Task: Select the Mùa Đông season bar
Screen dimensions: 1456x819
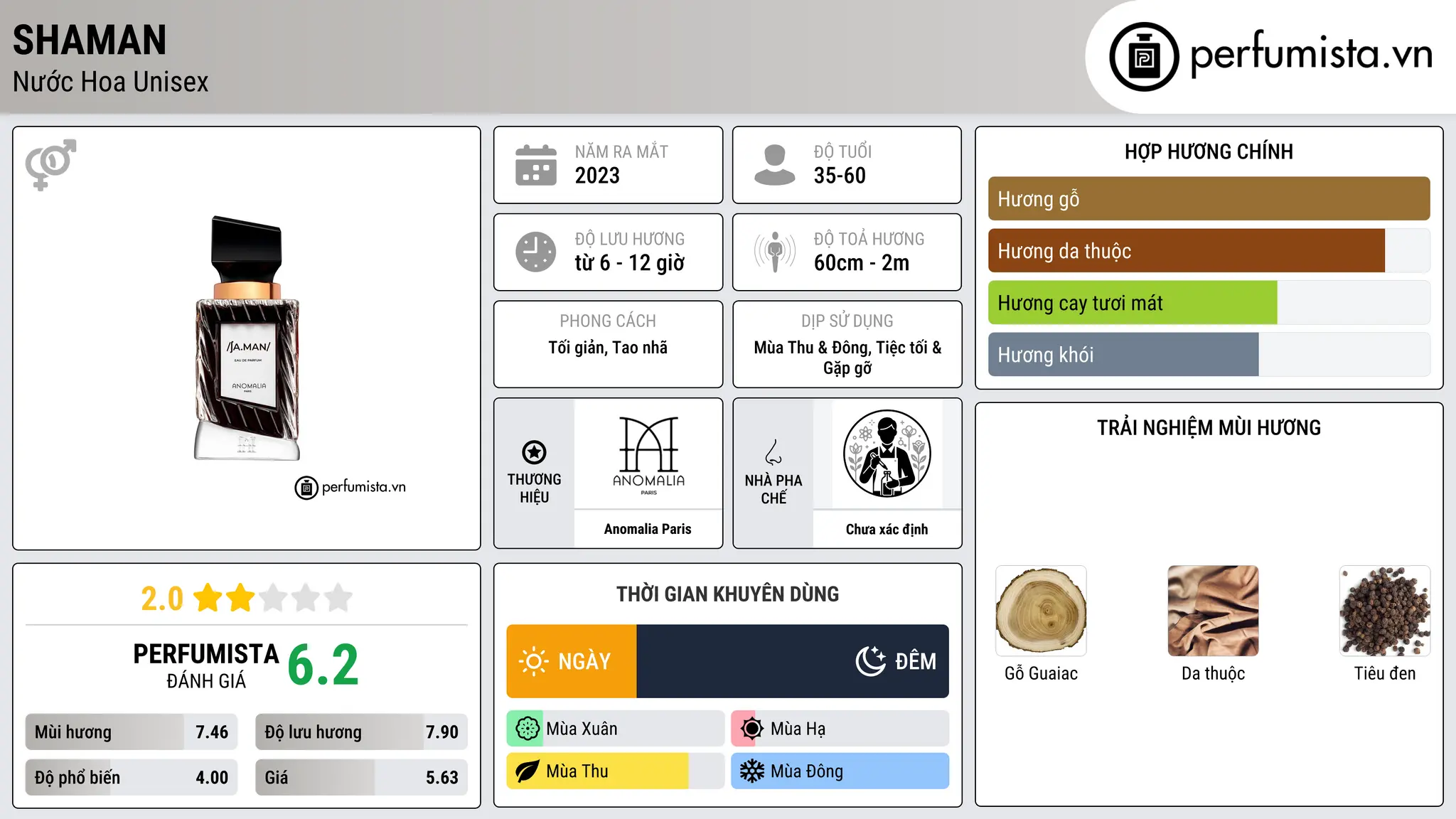Action: (840, 771)
